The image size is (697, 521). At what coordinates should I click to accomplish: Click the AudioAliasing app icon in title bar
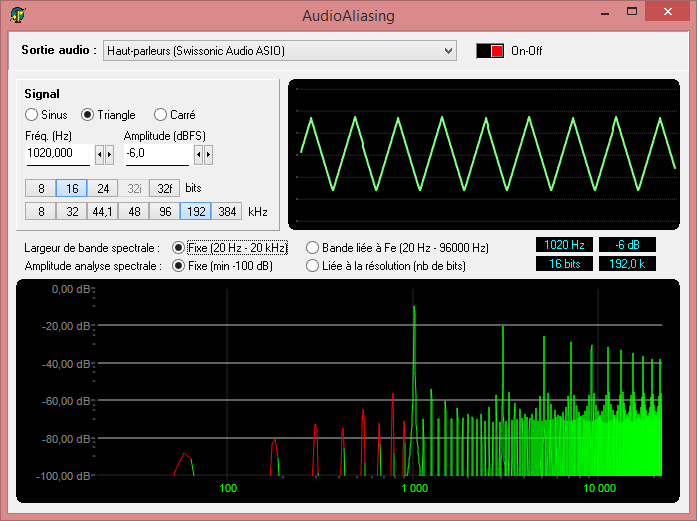18,16
